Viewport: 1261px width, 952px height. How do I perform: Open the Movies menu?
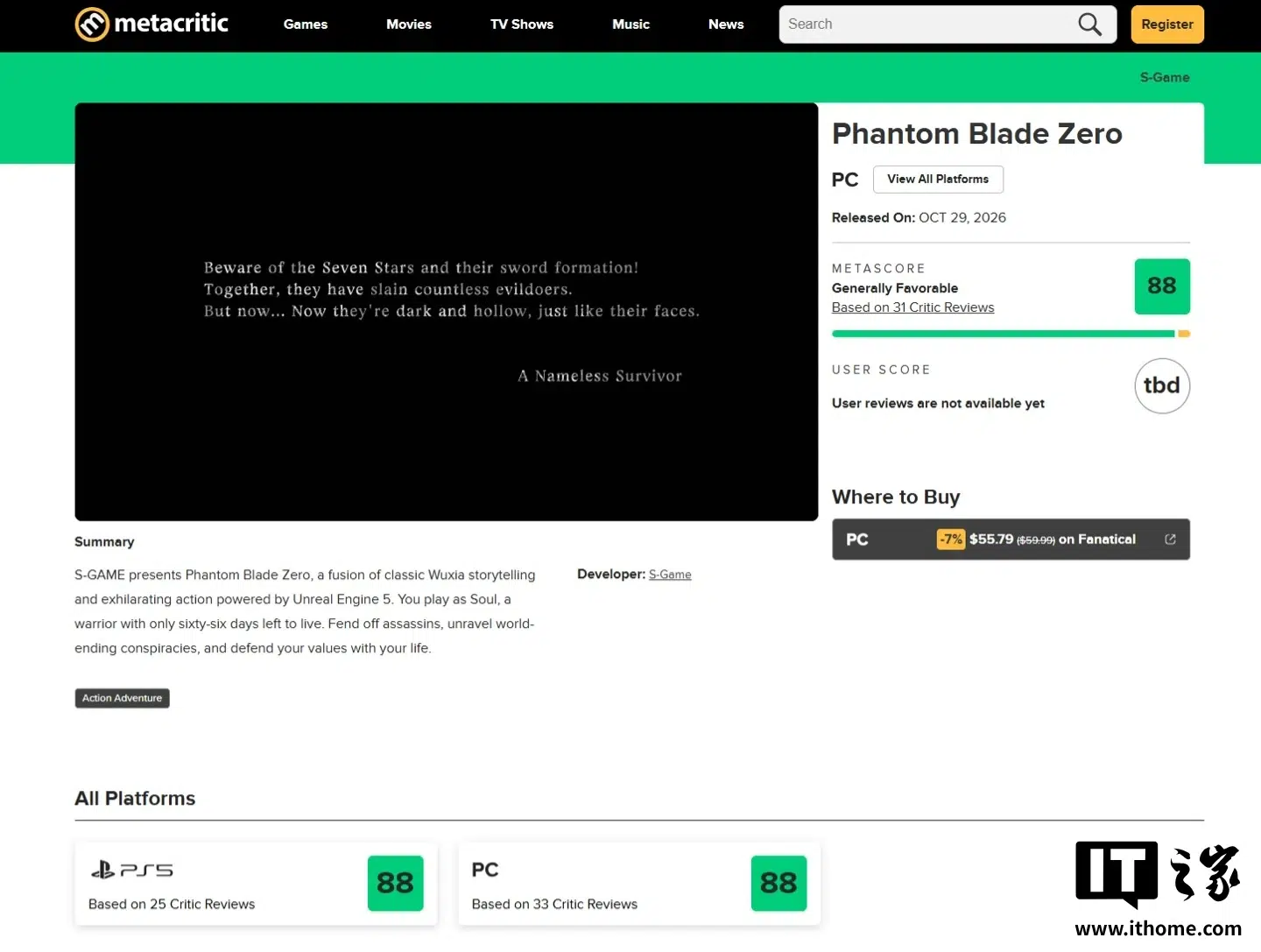tap(409, 25)
